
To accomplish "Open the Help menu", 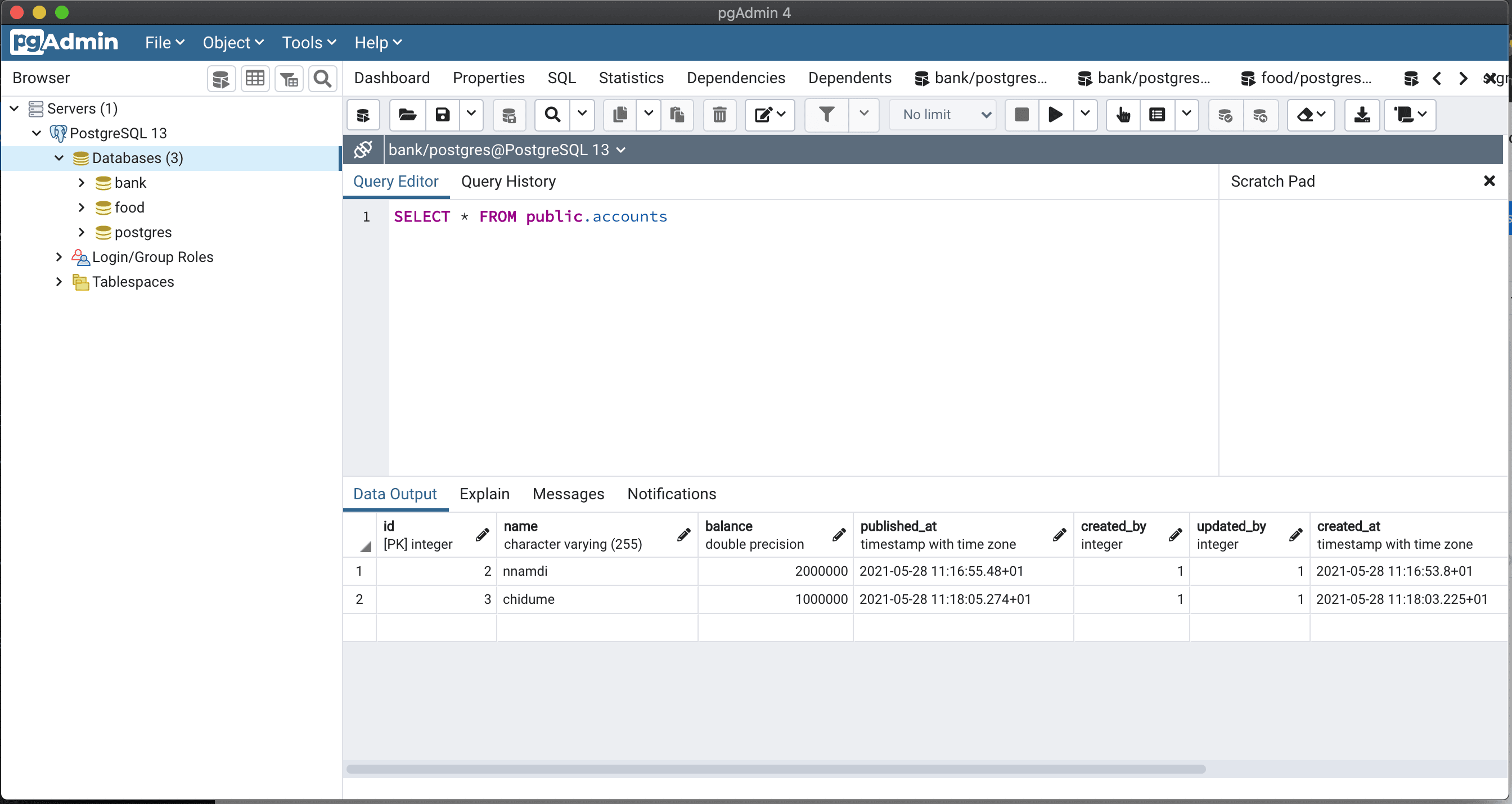I will [x=378, y=43].
